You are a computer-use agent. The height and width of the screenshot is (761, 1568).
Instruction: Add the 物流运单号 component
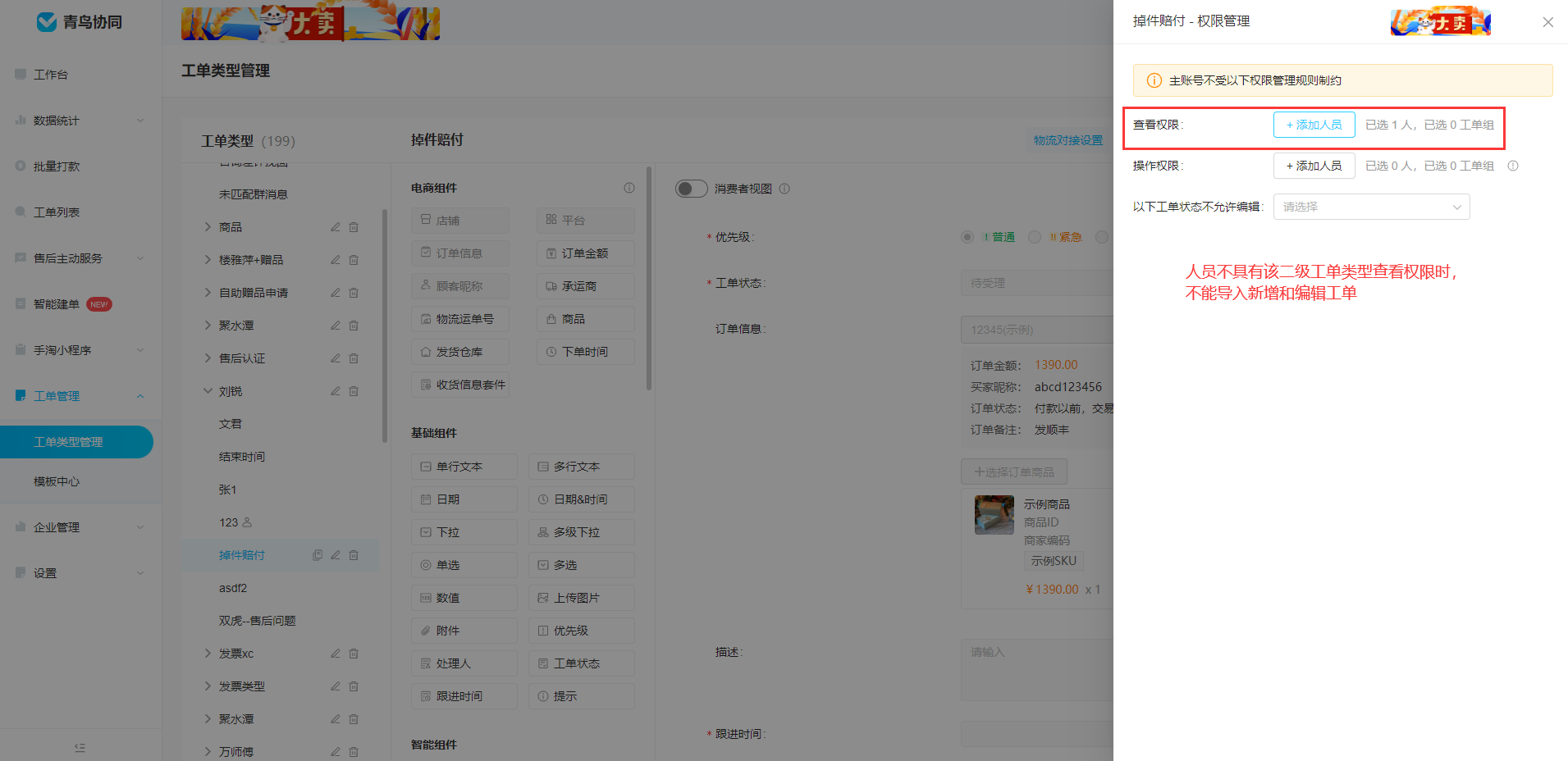[x=460, y=319]
